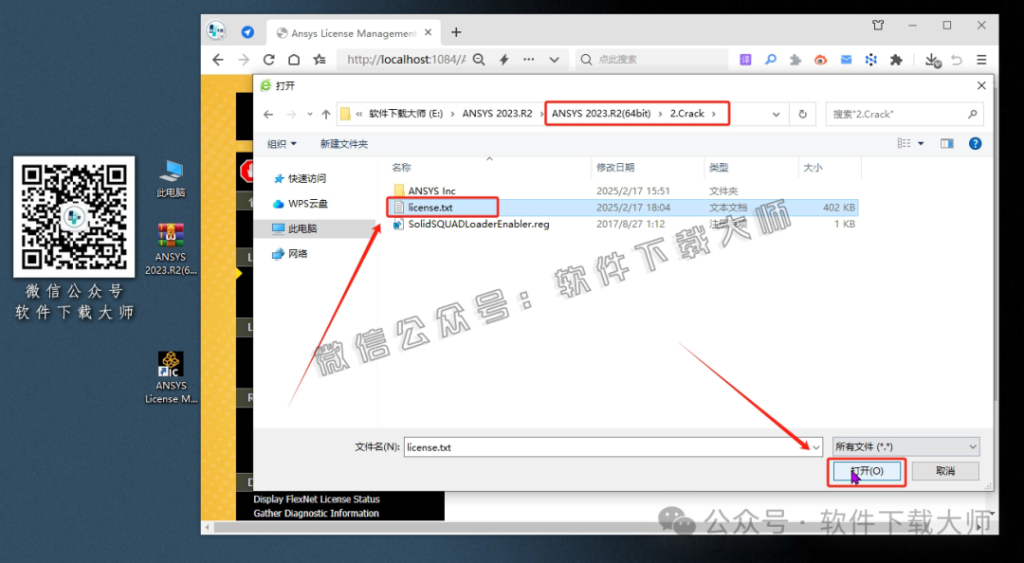The image size is (1024, 563).
Task: Click the 新建文件夹 button
Action: [x=344, y=144]
